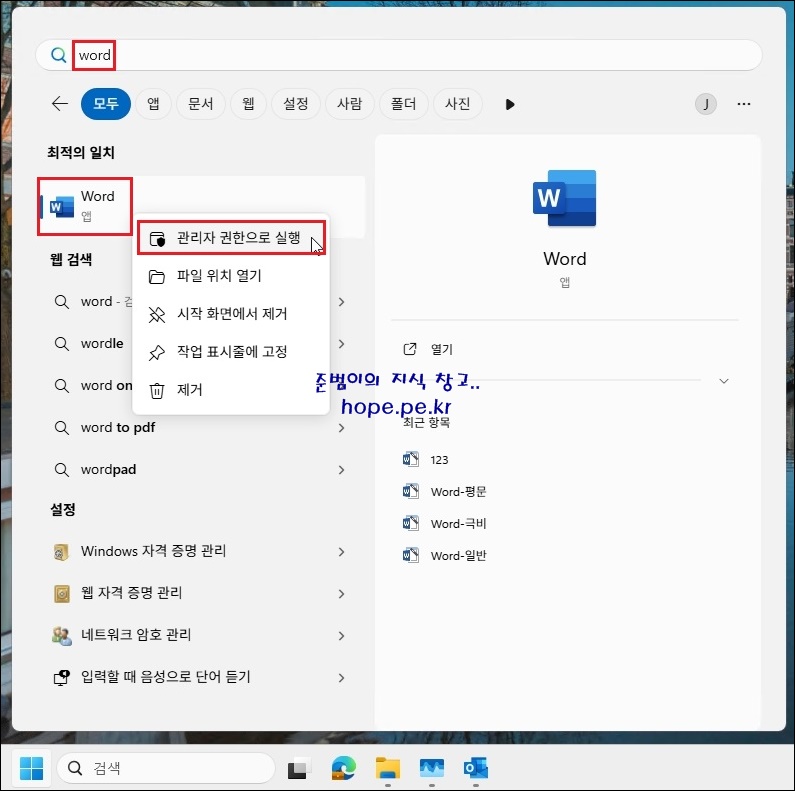The image size is (795, 791).
Task: Select the 웹 filter tab
Action: click(248, 104)
